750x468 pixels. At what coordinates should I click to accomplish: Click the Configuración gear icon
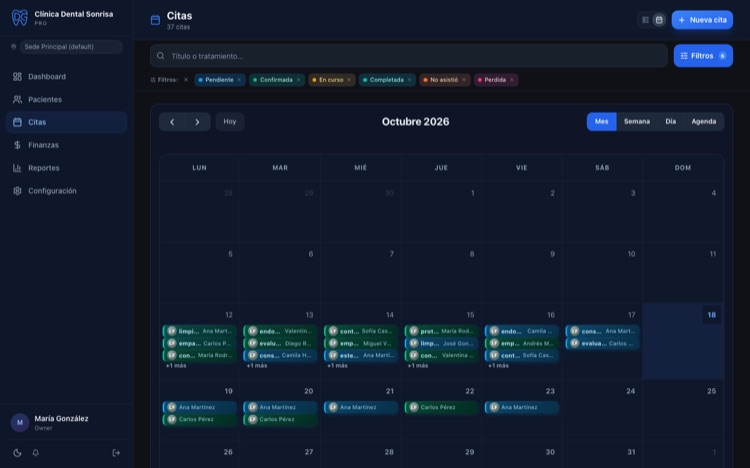[x=17, y=190]
